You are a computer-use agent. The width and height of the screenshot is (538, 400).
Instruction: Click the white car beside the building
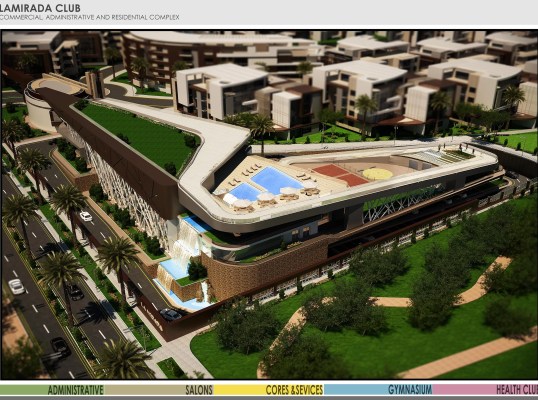(x=86, y=216)
